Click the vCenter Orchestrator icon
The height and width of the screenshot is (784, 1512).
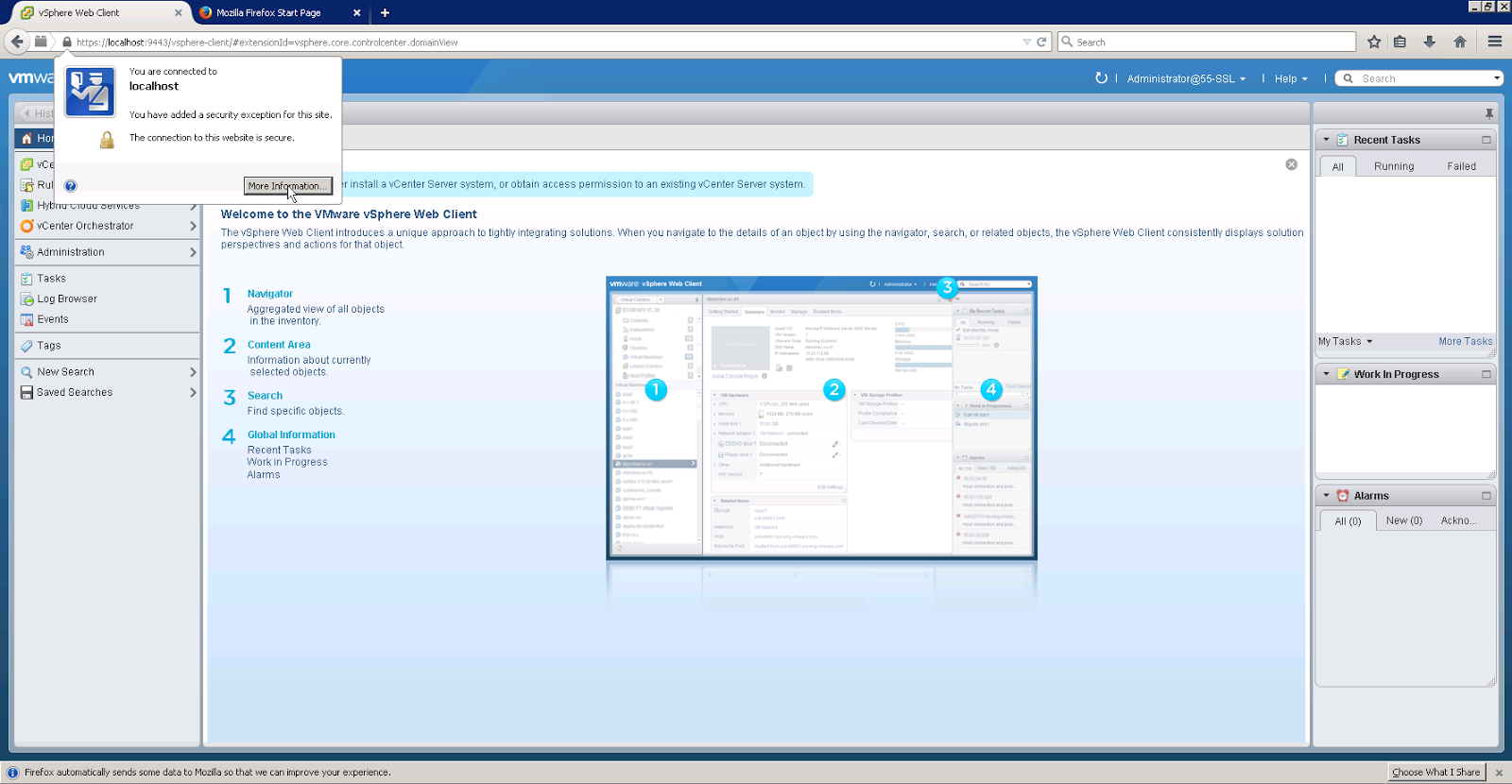tap(27, 226)
